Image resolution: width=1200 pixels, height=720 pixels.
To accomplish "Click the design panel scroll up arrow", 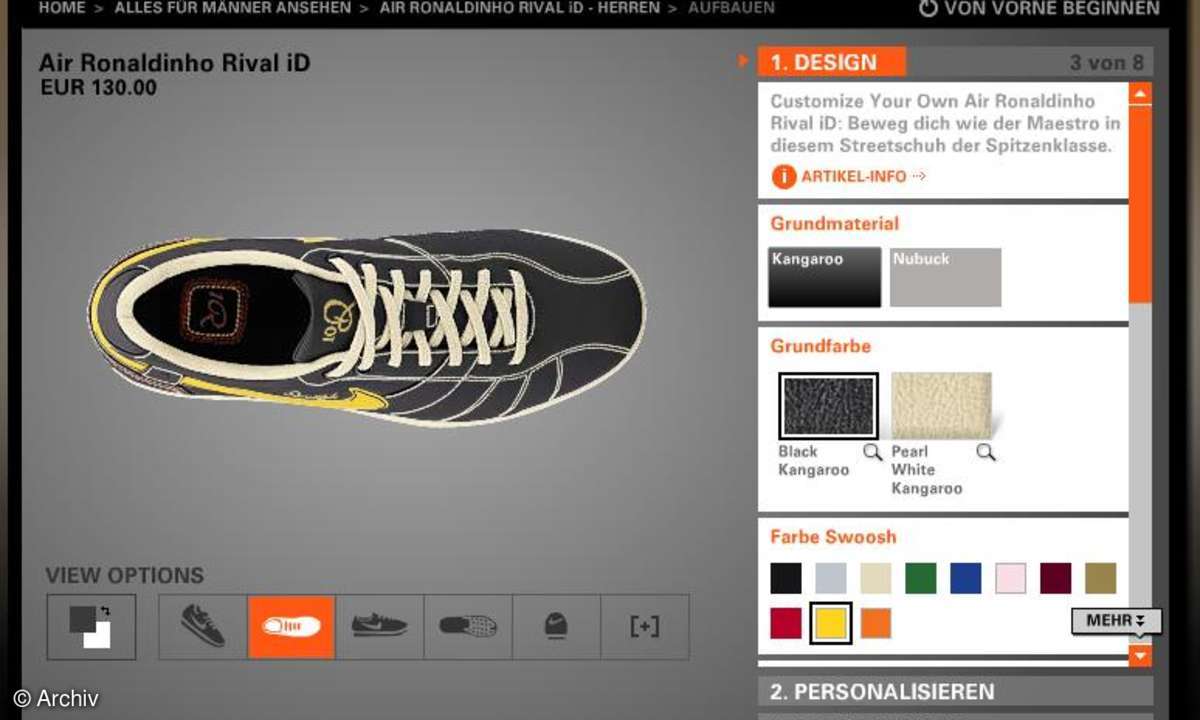I will coord(1140,95).
